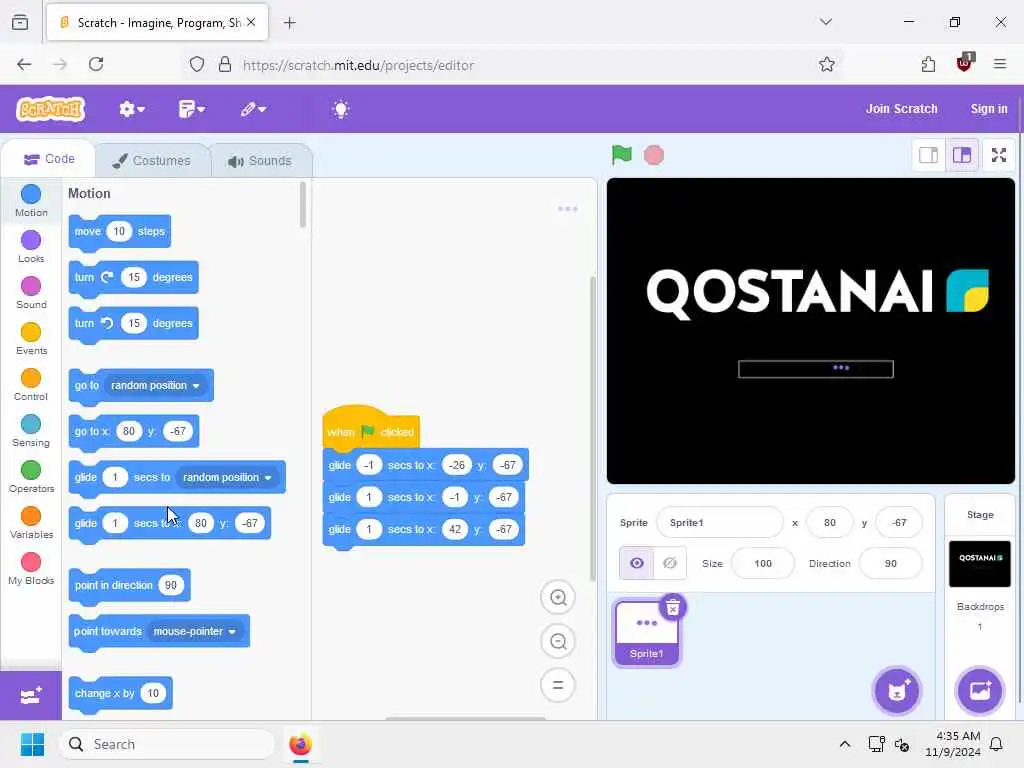Viewport: 1024px width, 768px height.
Task: Select the Stage backdrop thumbnail
Action: click(x=980, y=564)
